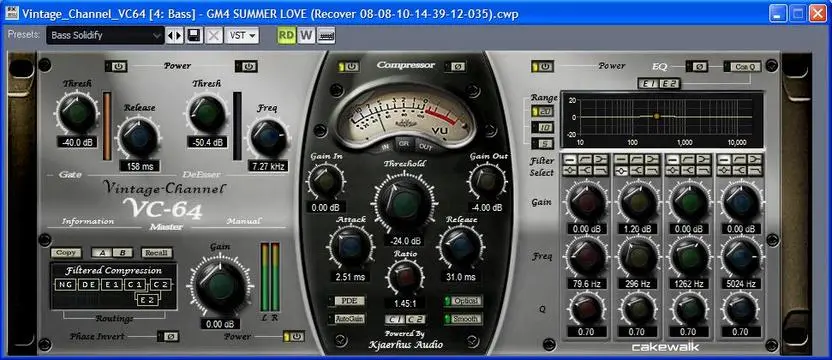Toggle the Compressor power switch

coord(349,66)
